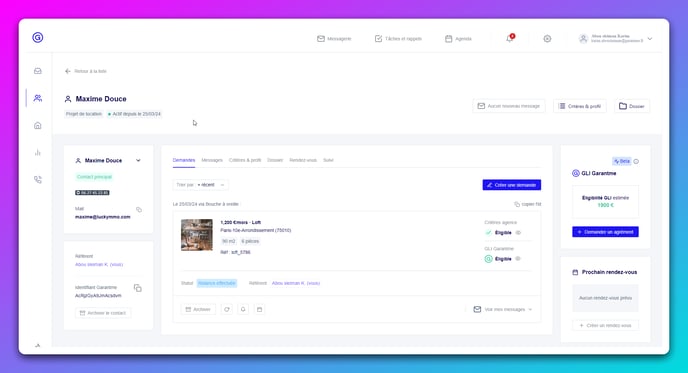
Task: Click the Référent link in request card
Action: click(x=296, y=283)
